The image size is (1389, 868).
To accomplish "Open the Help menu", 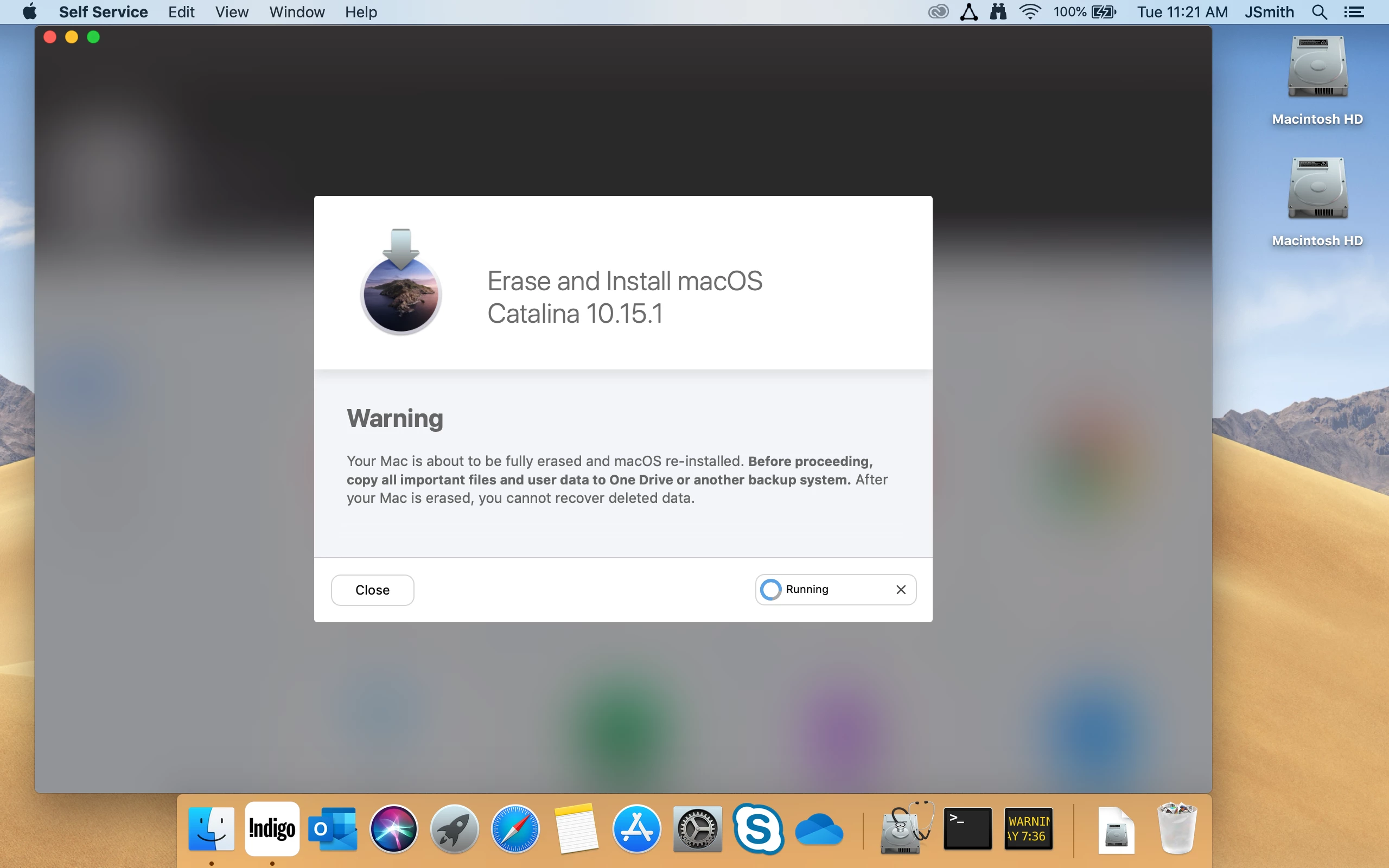I will 361,12.
